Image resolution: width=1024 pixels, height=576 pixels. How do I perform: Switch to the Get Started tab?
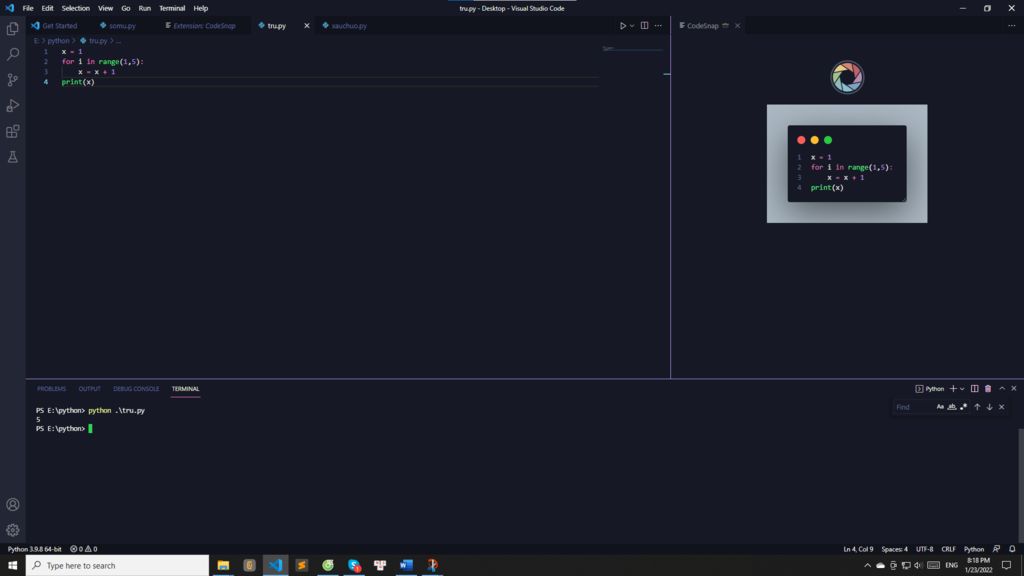(59, 25)
